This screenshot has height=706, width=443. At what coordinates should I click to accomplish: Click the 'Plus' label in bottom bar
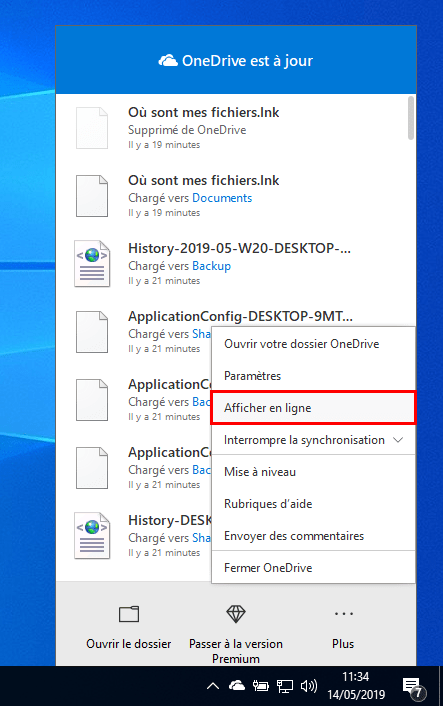343,644
